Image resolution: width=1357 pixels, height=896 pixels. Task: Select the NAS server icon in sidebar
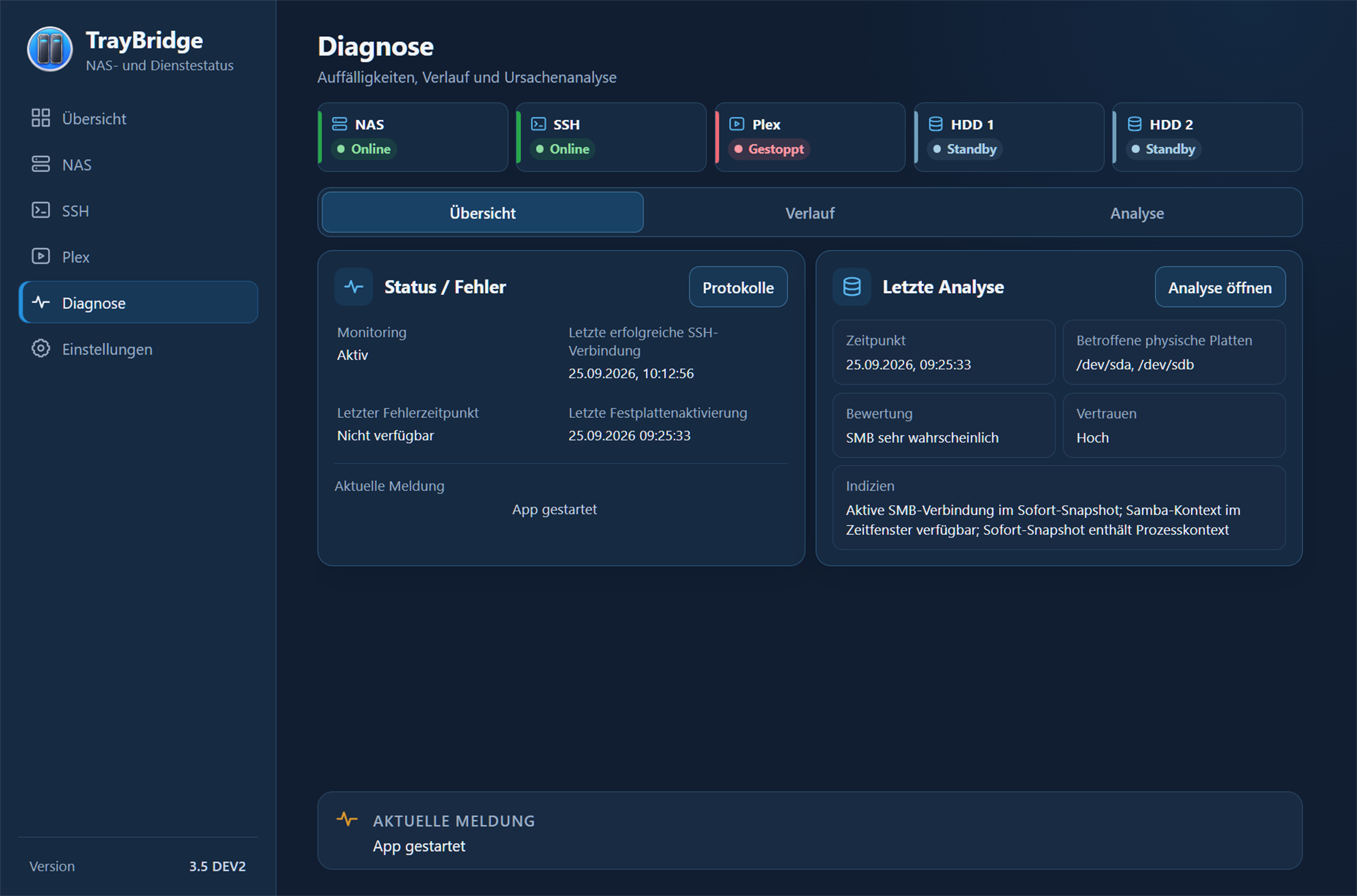(40, 164)
